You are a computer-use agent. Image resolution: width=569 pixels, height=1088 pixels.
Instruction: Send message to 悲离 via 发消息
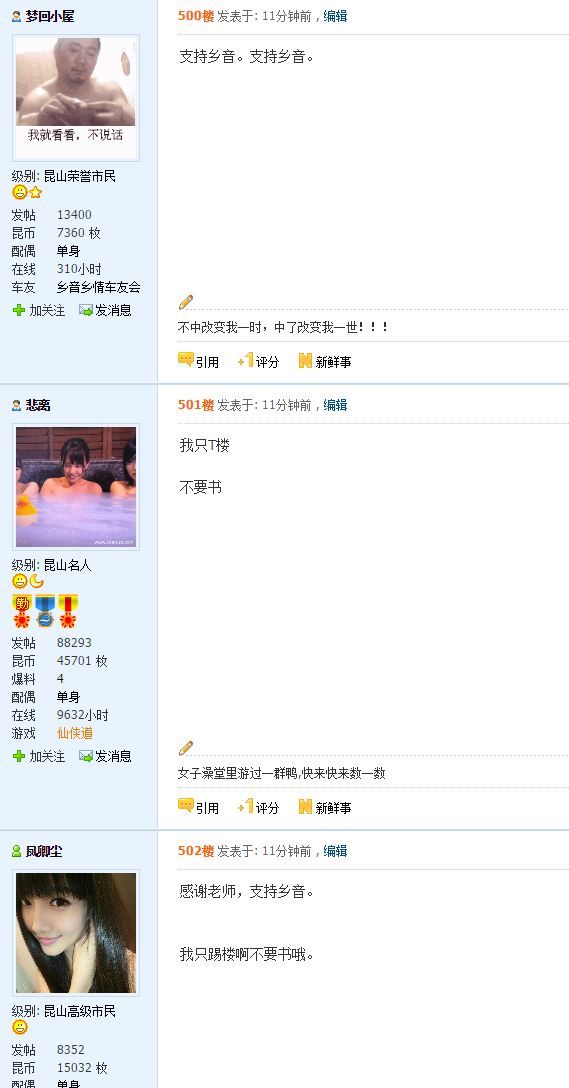[105, 756]
